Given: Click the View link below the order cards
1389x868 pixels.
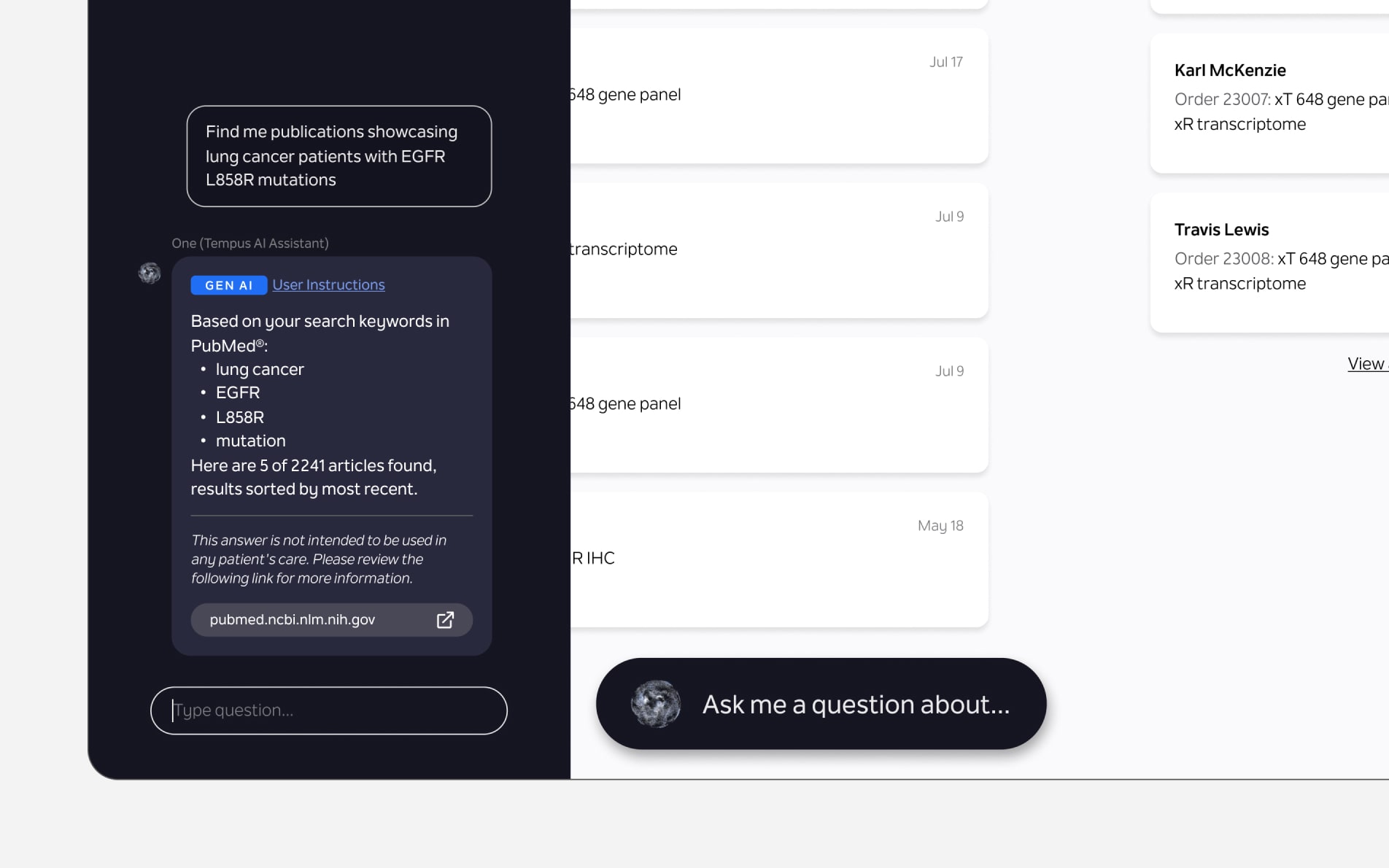Looking at the screenshot, I should pos(1368,364).
